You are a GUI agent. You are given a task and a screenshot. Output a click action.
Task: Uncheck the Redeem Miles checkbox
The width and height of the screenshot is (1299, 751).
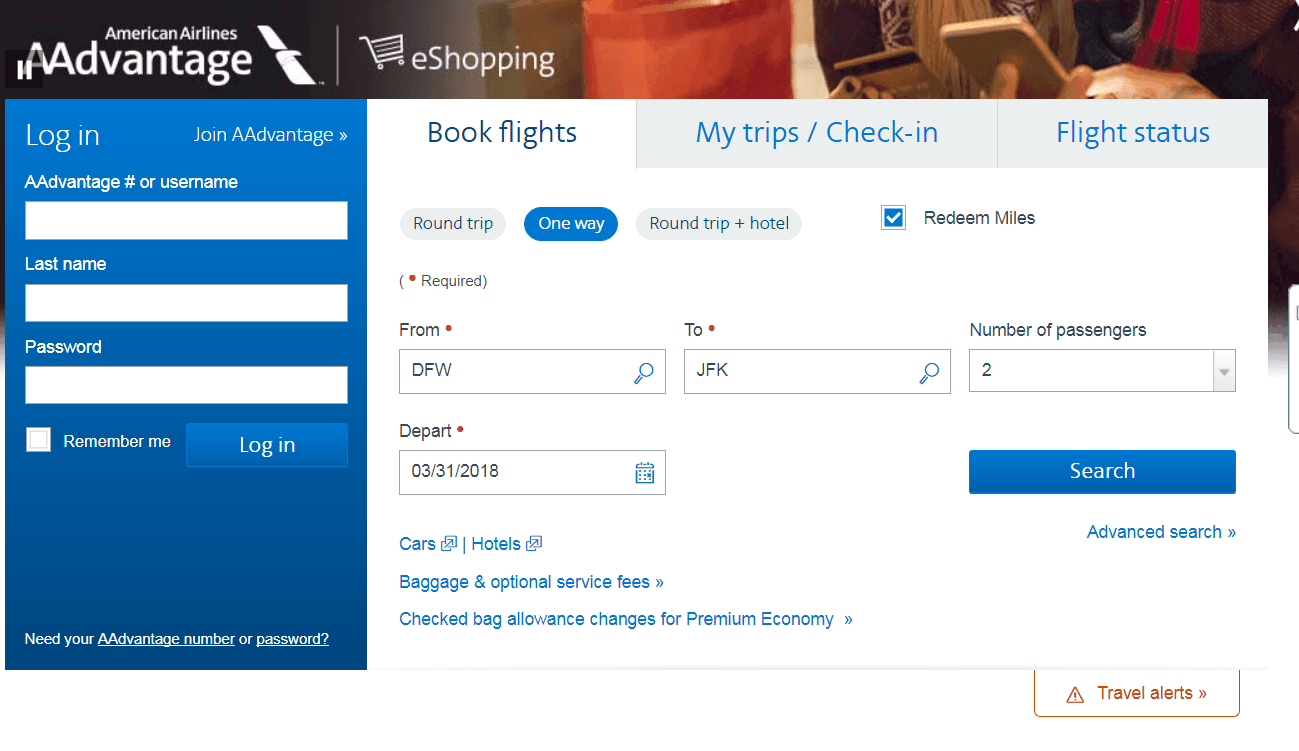click(x=892, y=217)
